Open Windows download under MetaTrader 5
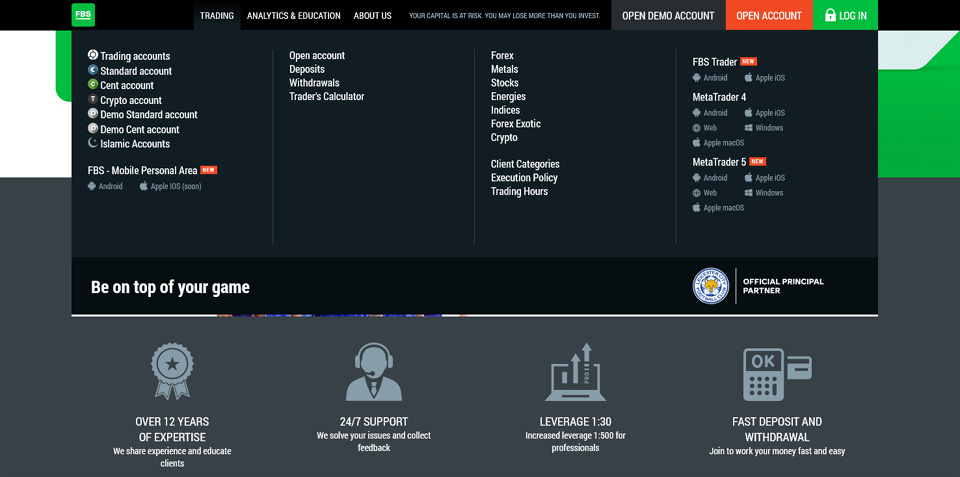 (764, 193)
